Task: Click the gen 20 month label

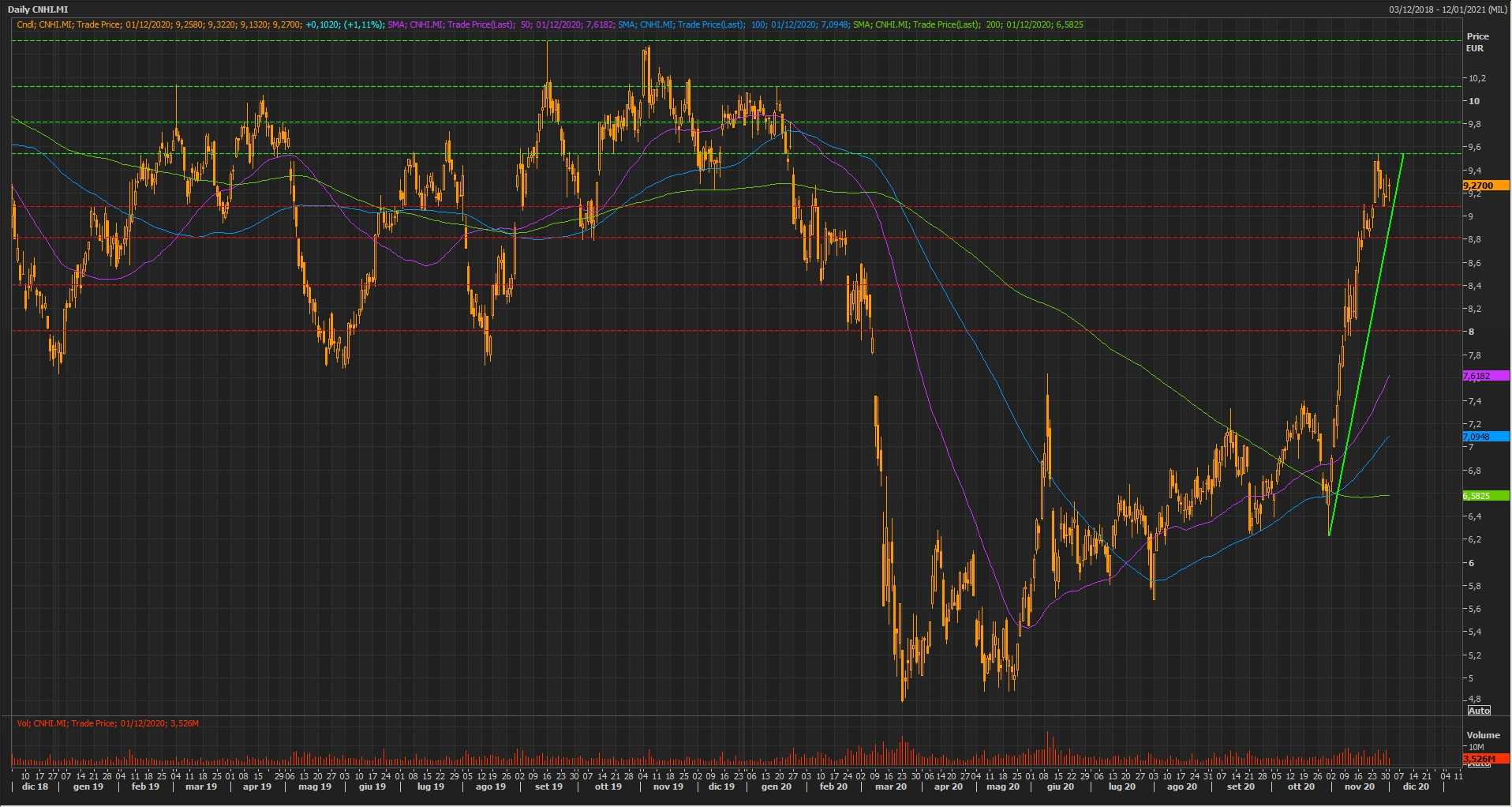Action: pyautogui.click(x=777, y=787)
